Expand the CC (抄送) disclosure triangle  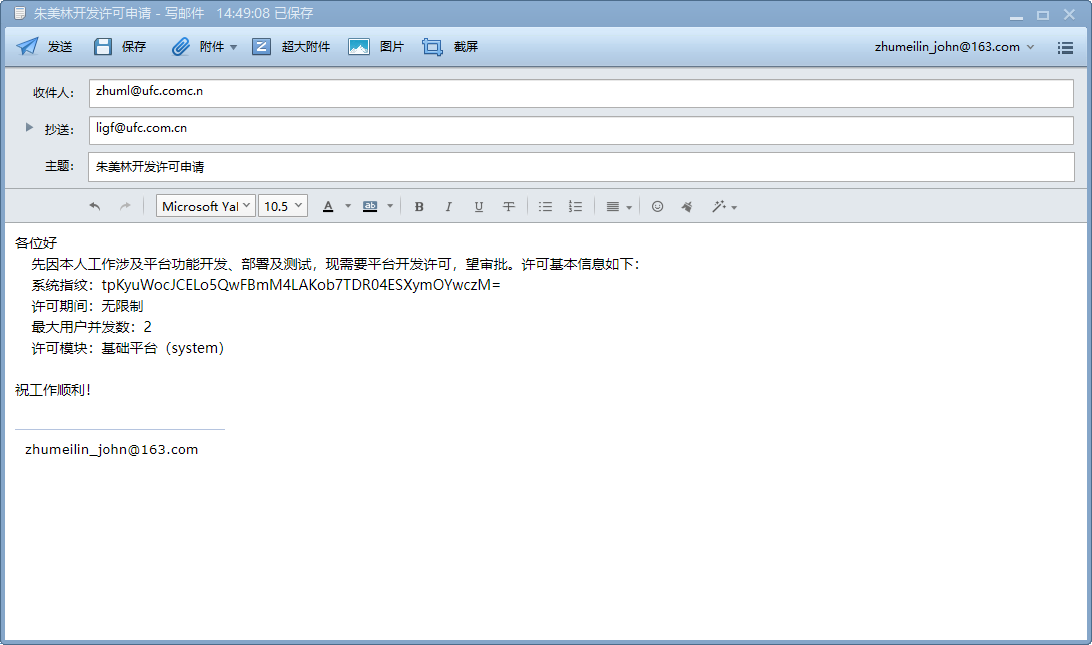coord(29,128)
